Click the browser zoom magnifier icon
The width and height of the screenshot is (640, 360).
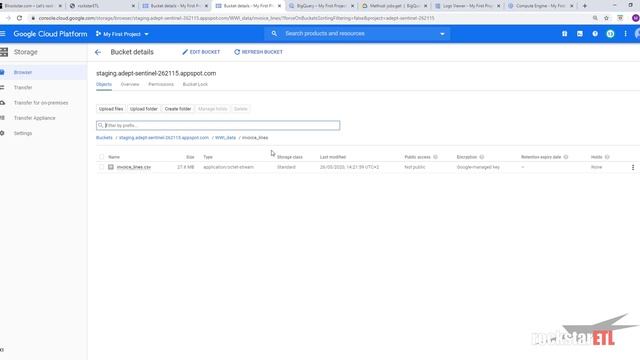[x=595, y=18]
